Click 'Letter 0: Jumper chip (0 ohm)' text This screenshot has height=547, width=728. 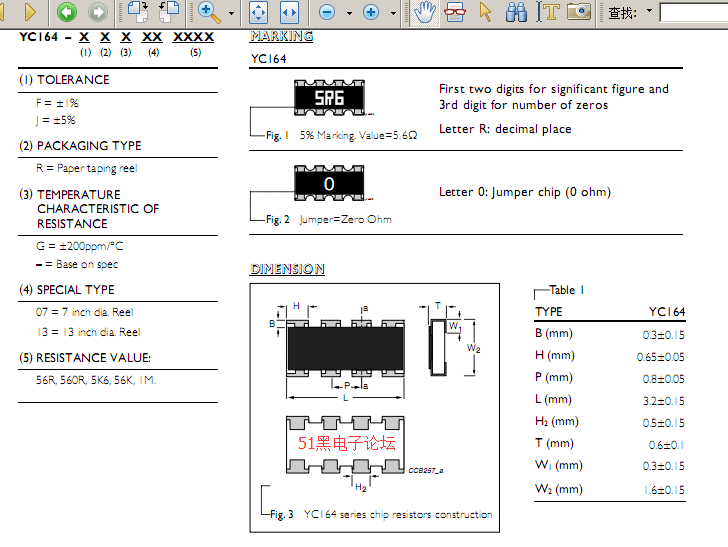pos(525,192)
